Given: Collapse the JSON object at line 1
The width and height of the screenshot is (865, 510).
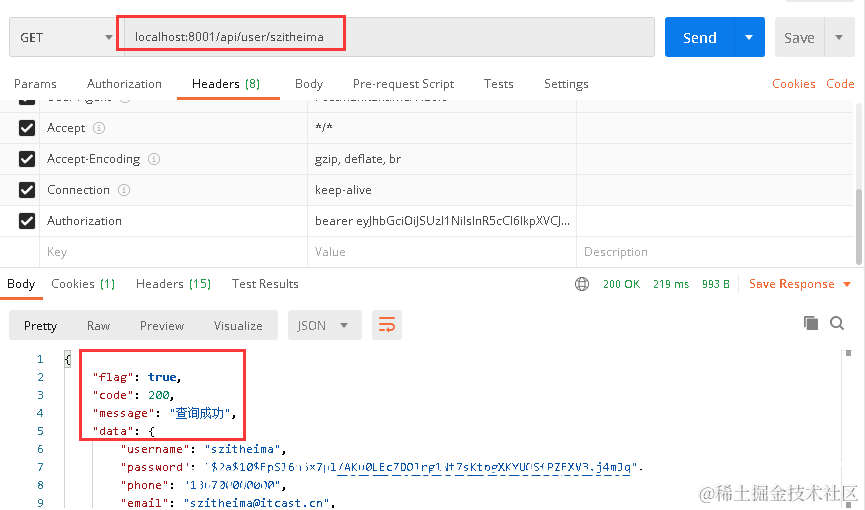Looking at the screenshot, I should [67, 359].
